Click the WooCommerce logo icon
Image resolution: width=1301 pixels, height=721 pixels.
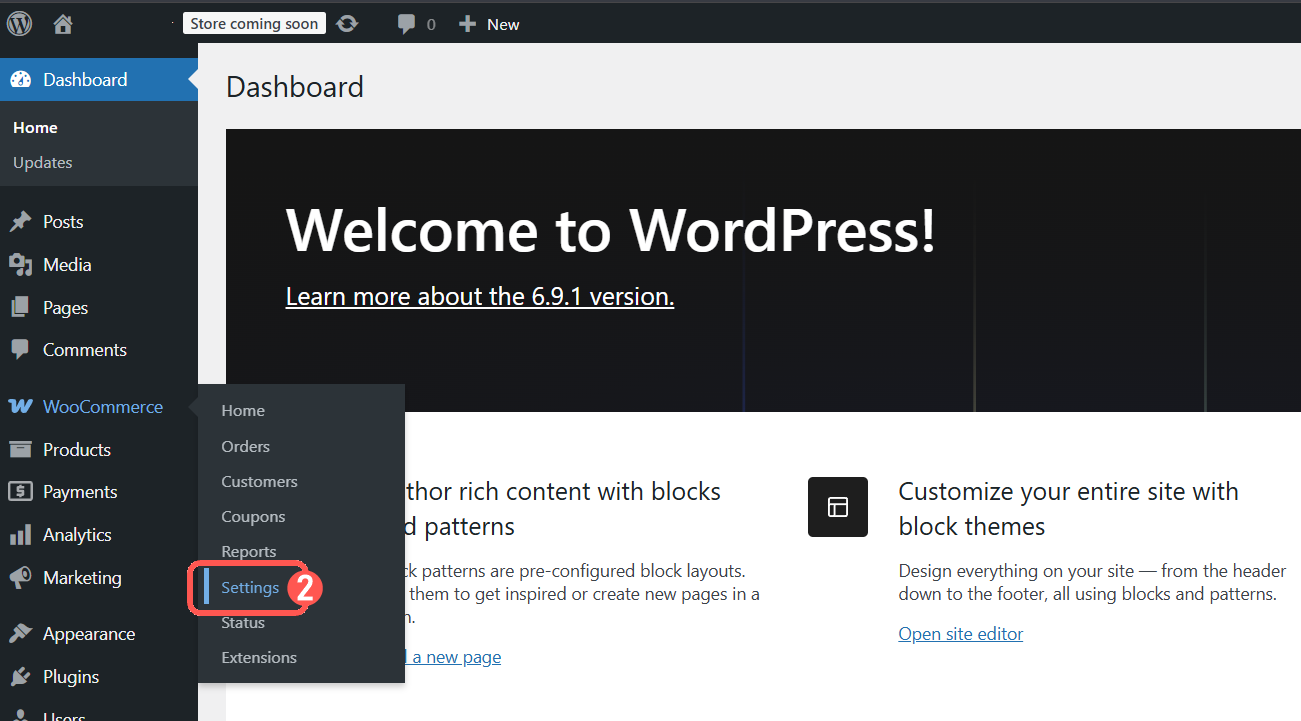pos(21,407)
